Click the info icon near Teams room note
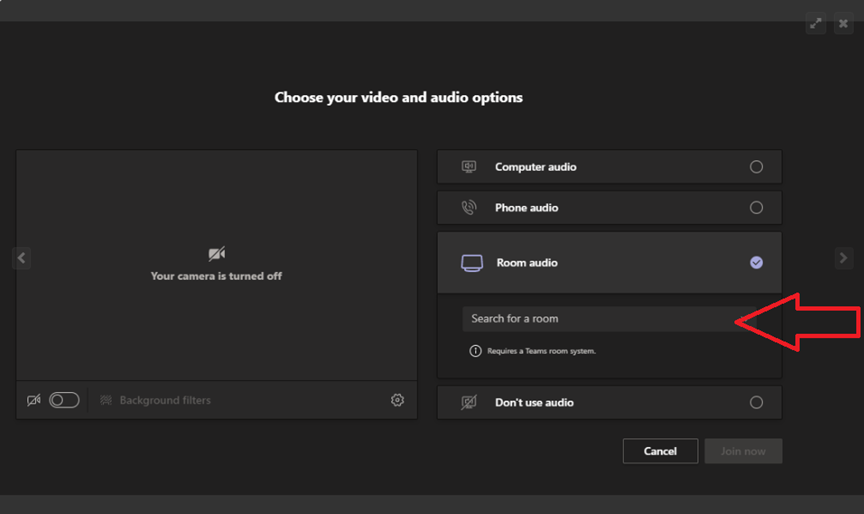 [476, 351]
